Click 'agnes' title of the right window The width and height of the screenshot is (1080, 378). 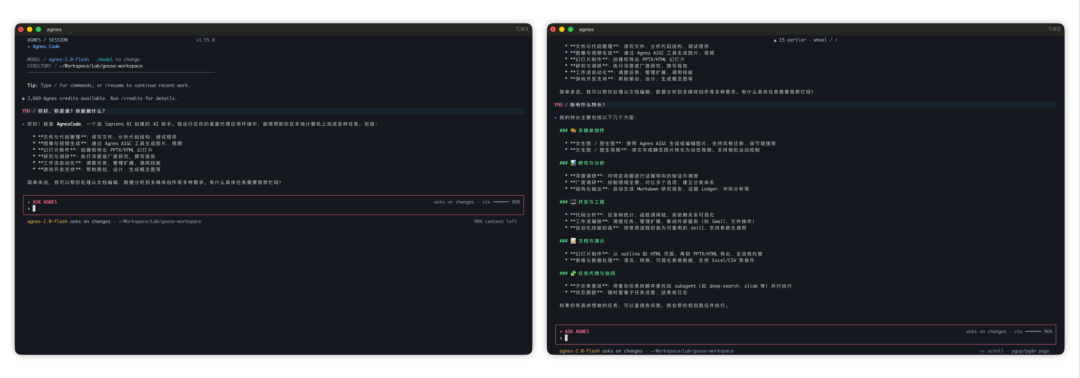coord(586,30)
